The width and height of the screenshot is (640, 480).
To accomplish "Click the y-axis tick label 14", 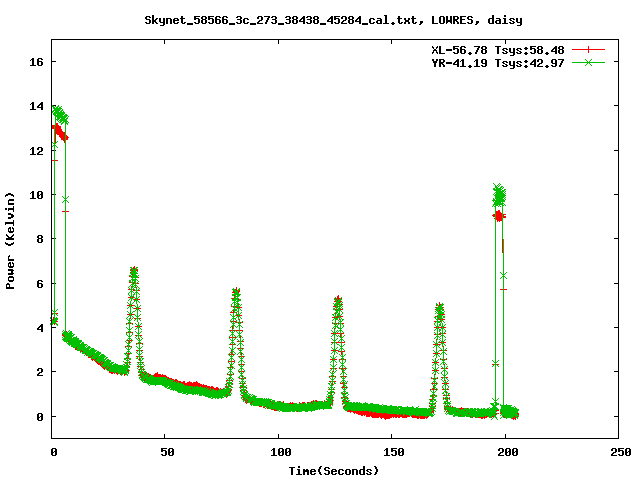I will [x=36, y=106].
